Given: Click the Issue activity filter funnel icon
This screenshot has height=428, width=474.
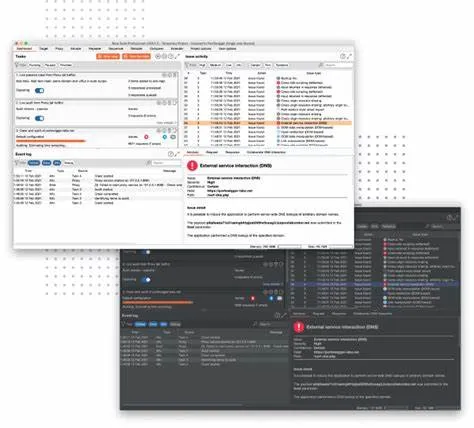Looking at the screenshot, I should pyautogui.click(x=188, y=65).
